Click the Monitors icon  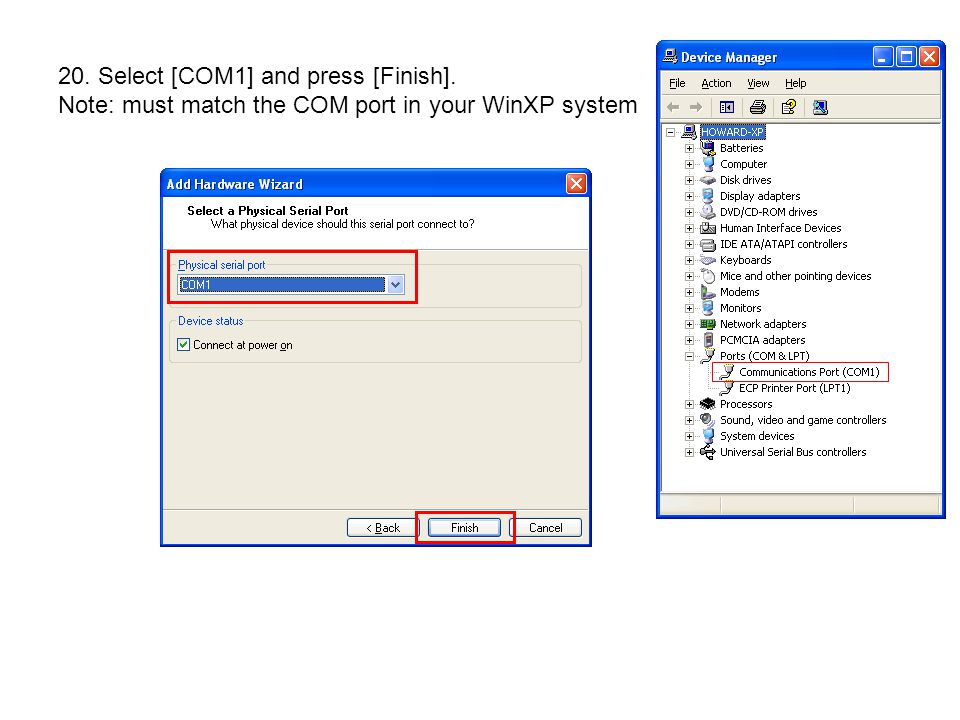click(x=708, y=308)
